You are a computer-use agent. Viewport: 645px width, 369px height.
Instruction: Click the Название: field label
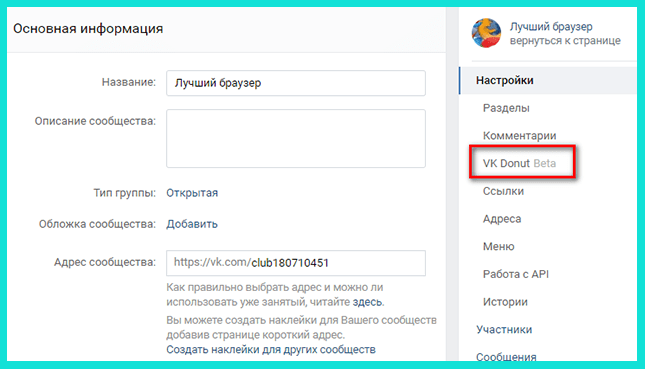click(129, 82)
